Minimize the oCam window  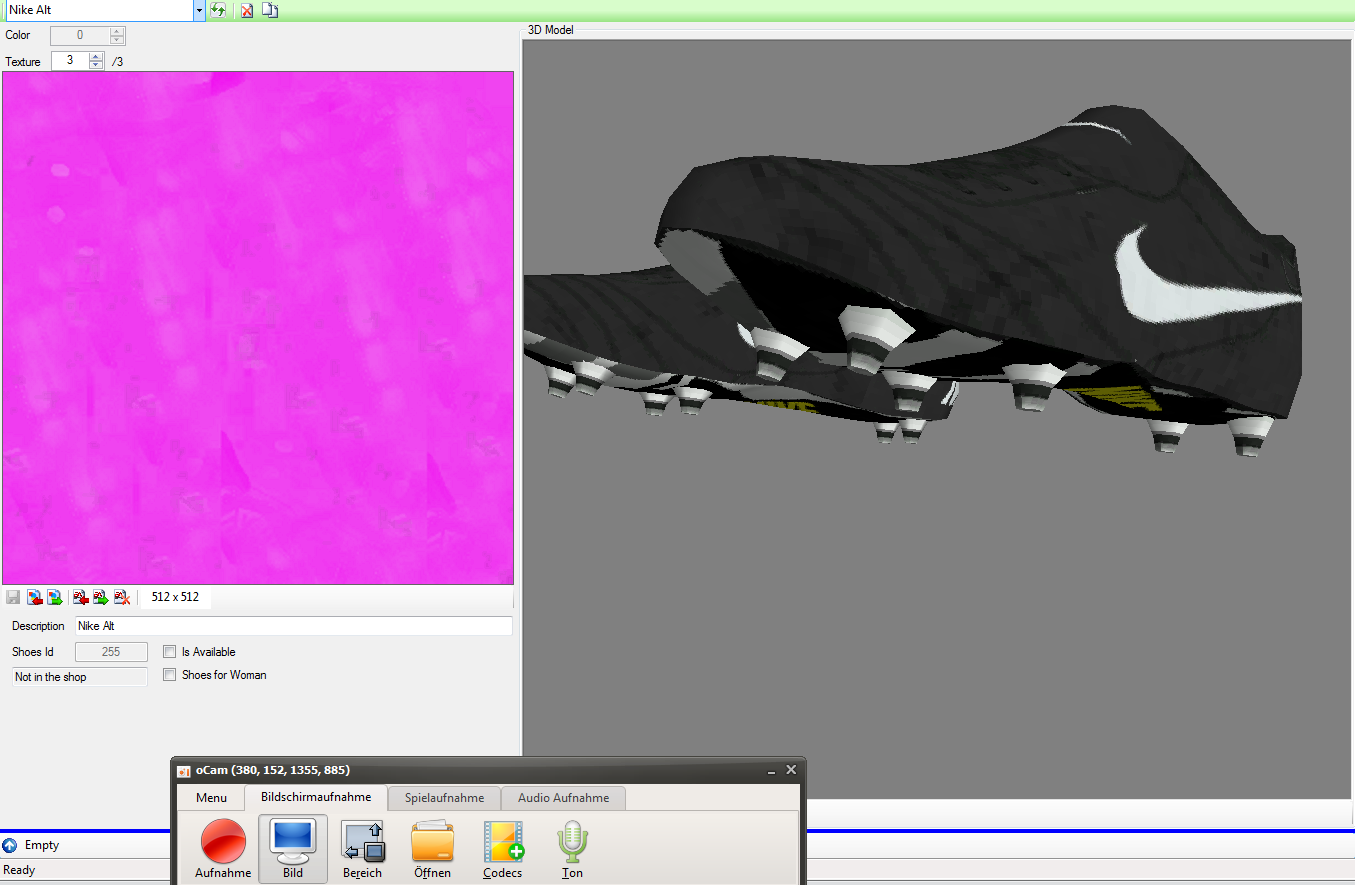(x=772, y=771)
